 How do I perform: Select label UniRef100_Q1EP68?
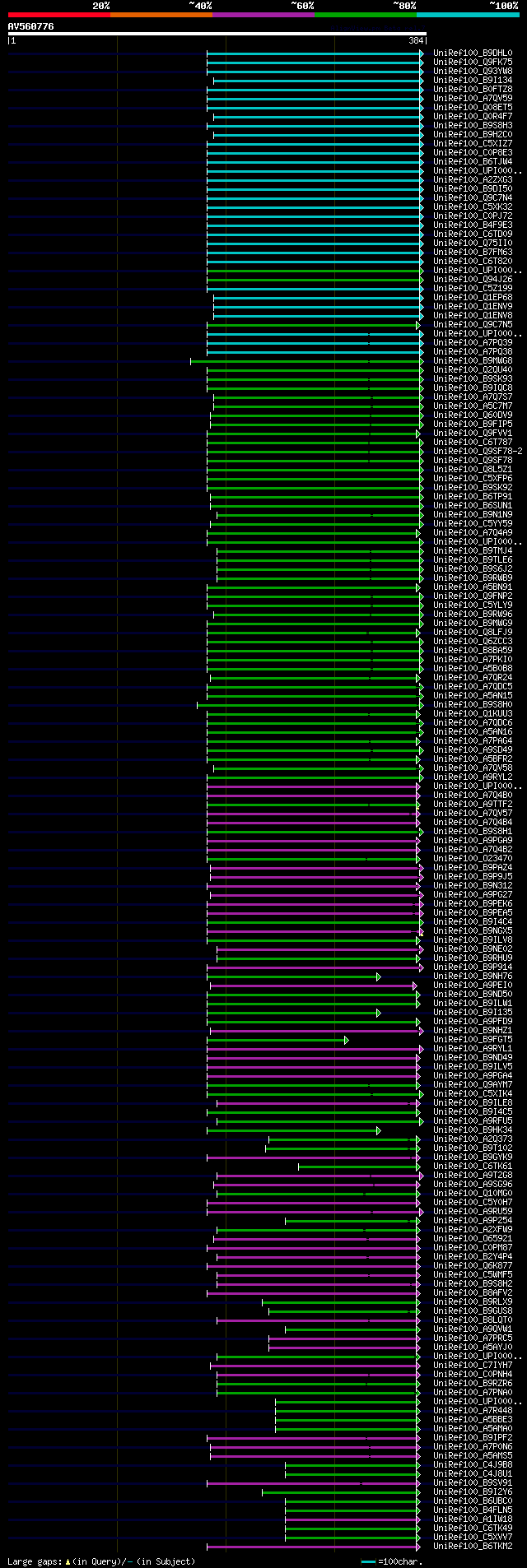point(473,298)
